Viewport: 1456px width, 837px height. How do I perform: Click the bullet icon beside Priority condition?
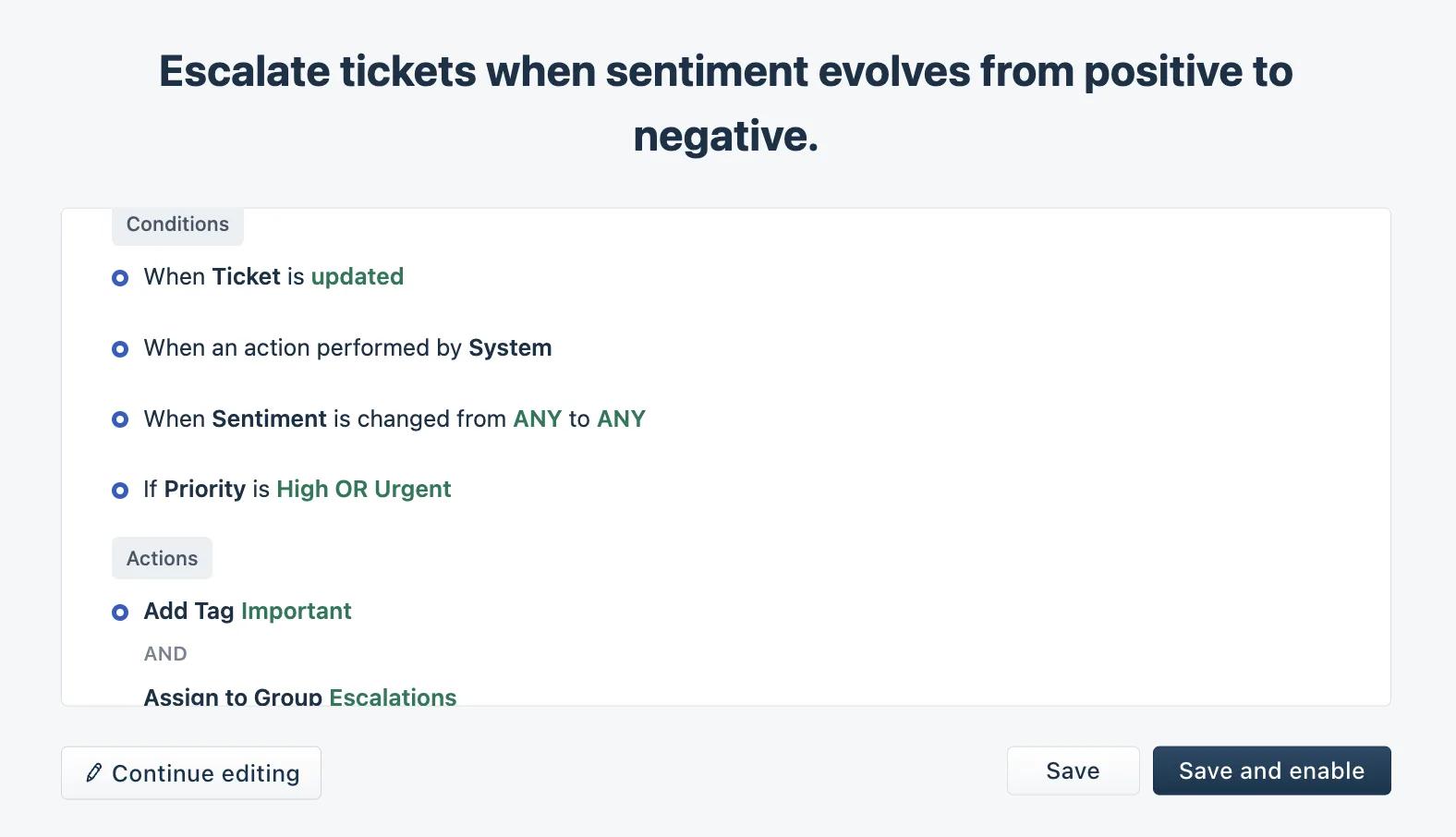point(120,491)
